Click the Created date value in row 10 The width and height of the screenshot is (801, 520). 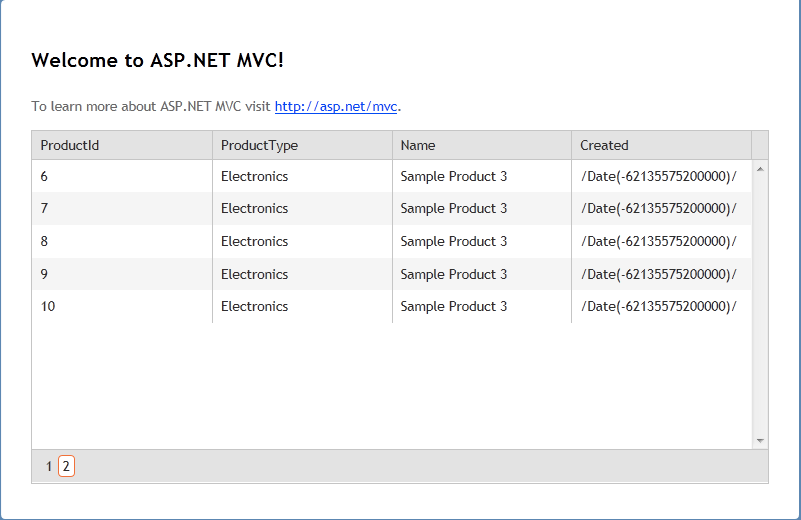(x=658, y=306)
